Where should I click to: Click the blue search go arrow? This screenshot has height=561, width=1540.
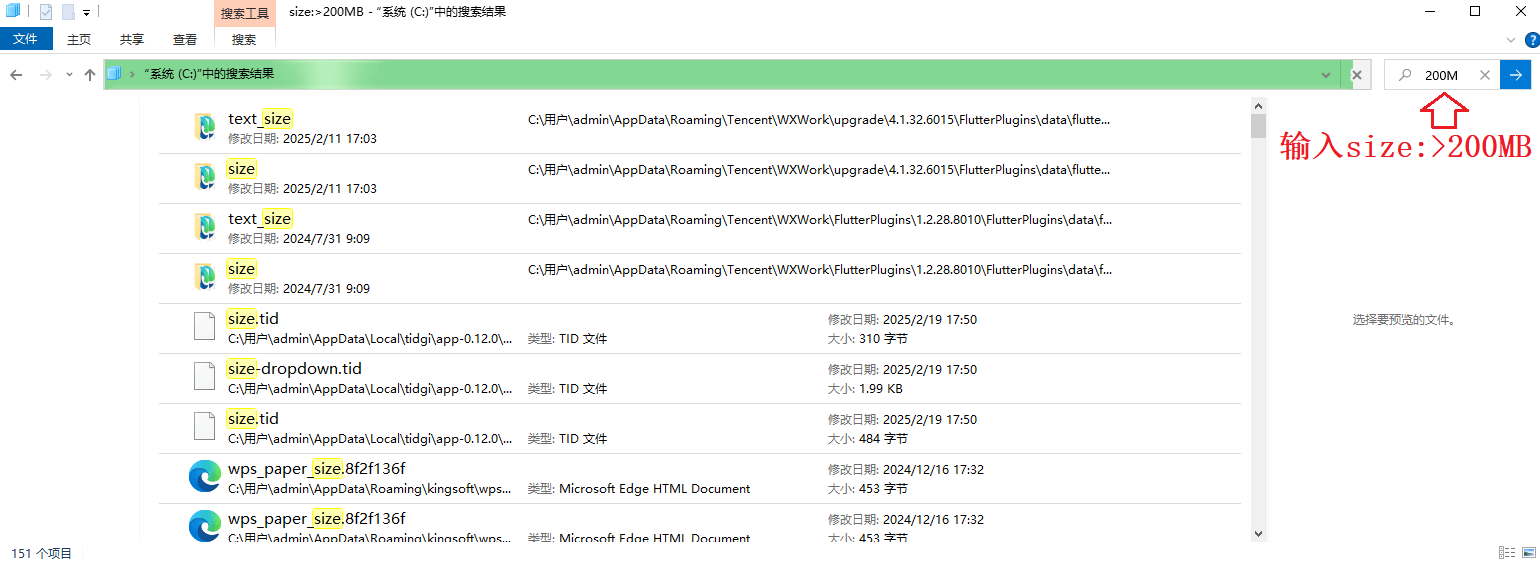click(1516, 75)
